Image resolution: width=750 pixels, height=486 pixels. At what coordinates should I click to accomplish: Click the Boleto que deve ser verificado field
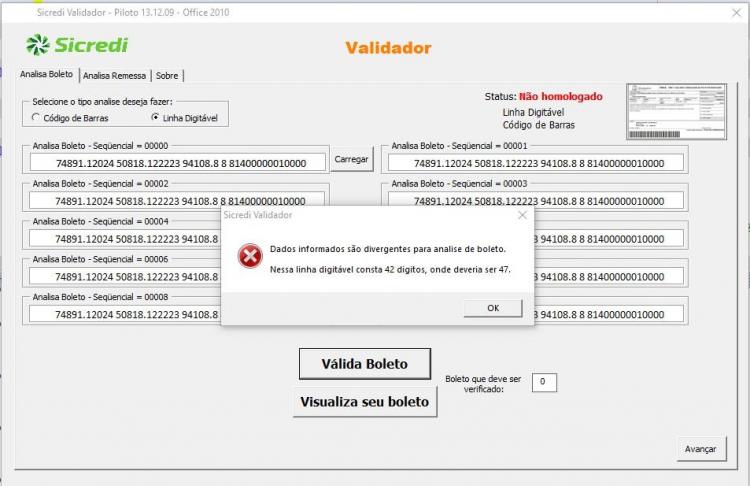click(544, 382)
